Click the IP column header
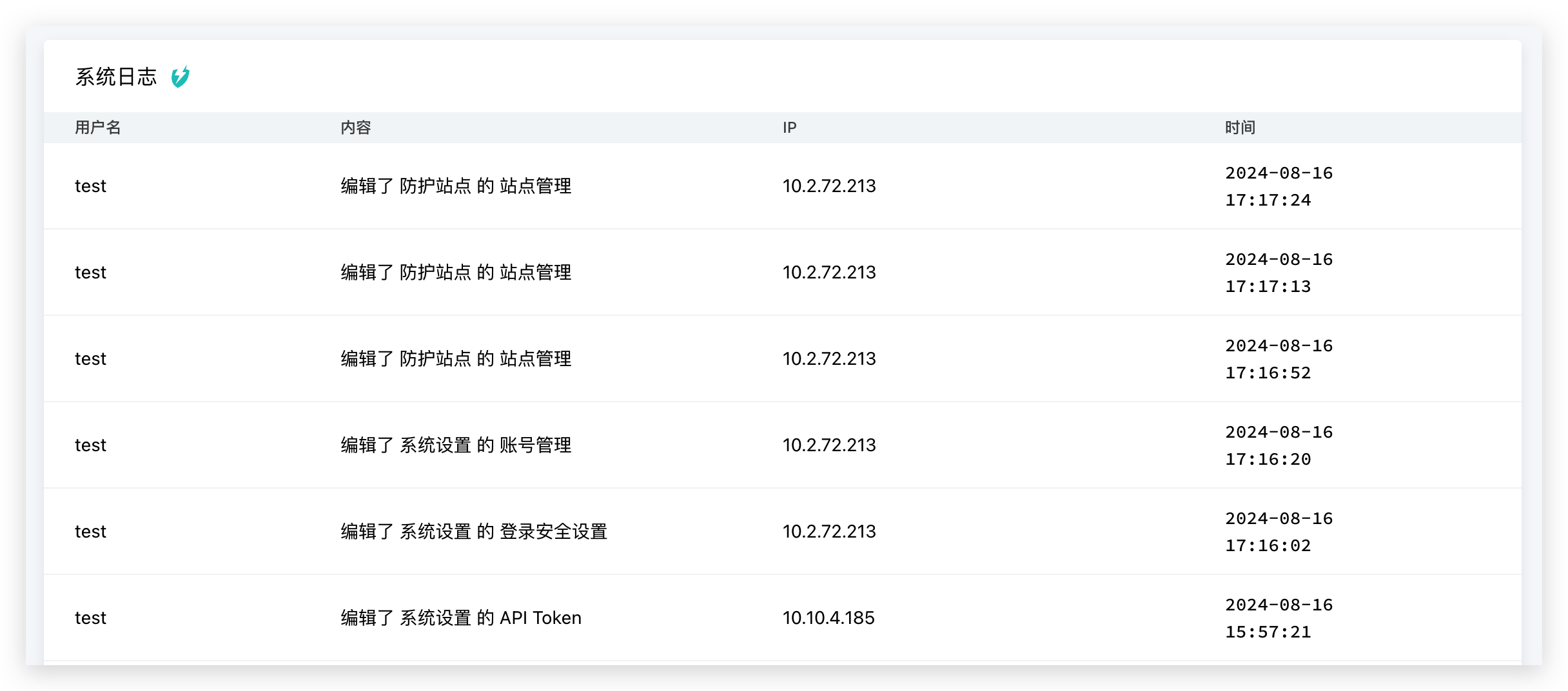This screenshot has height=691, width=1568. 790,128
